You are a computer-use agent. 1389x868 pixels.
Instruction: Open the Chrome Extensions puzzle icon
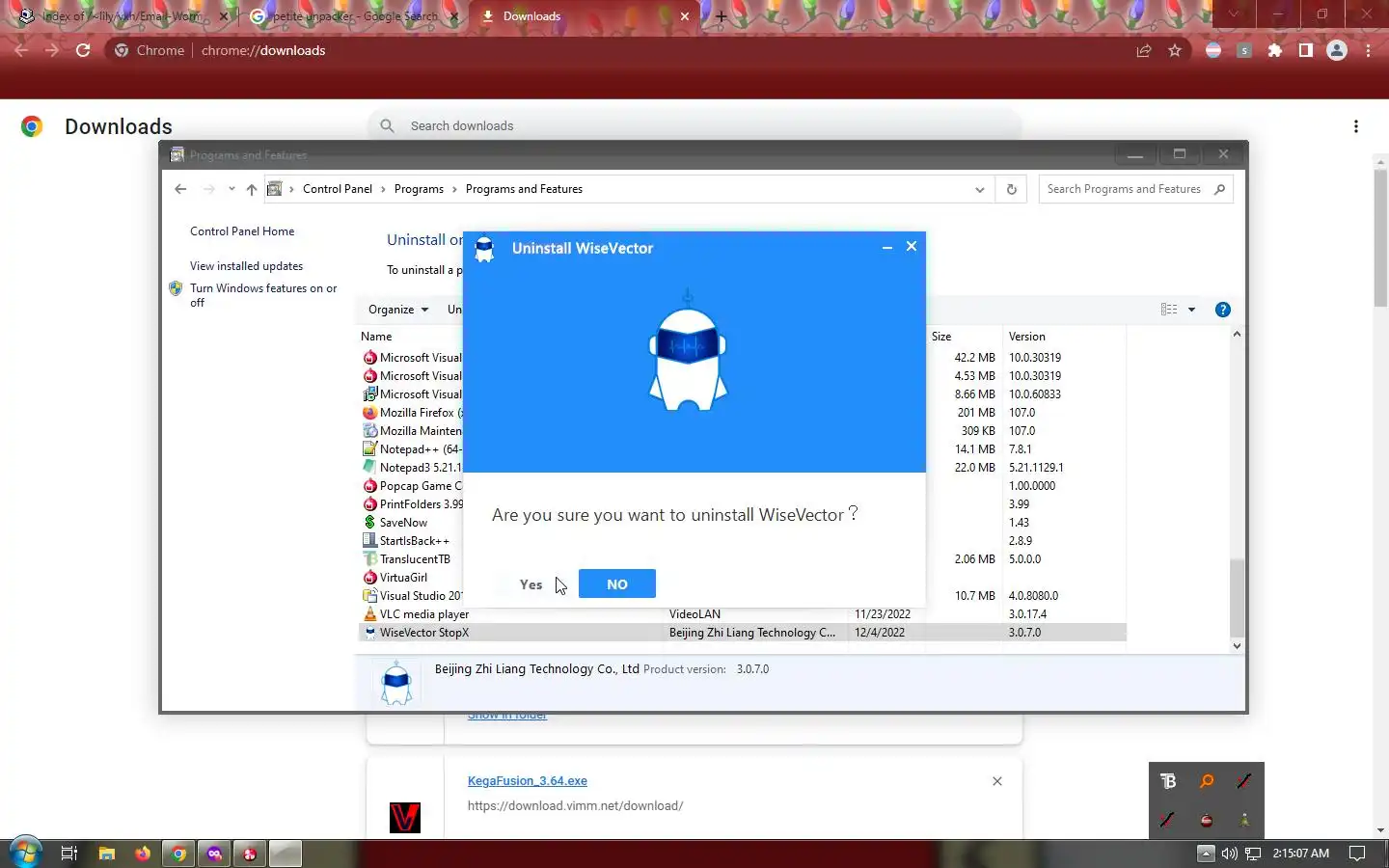click(1275, 50)
